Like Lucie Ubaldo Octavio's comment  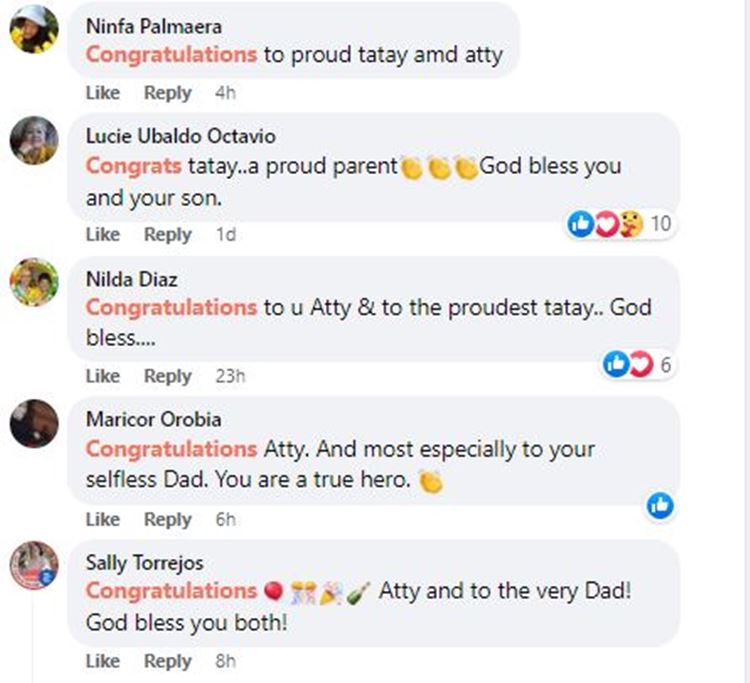pyautogui.click(x=102, y=235)
